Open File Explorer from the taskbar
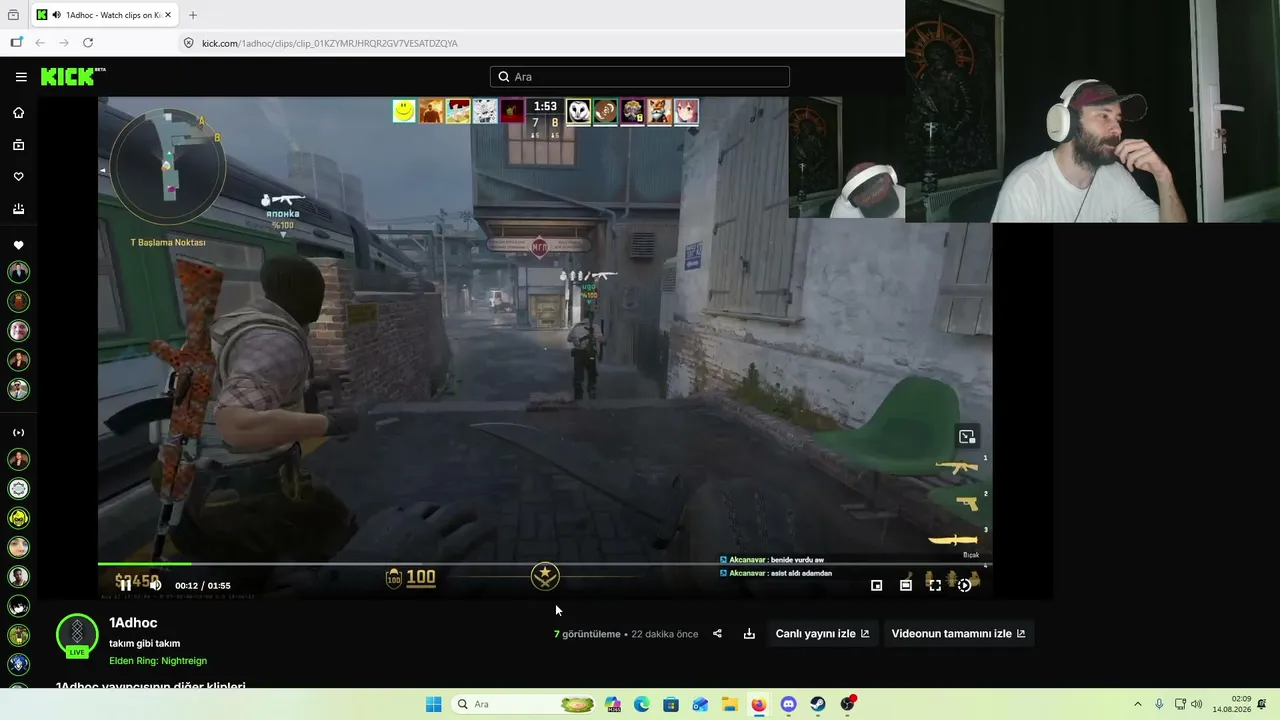 [x=729, y=704]
